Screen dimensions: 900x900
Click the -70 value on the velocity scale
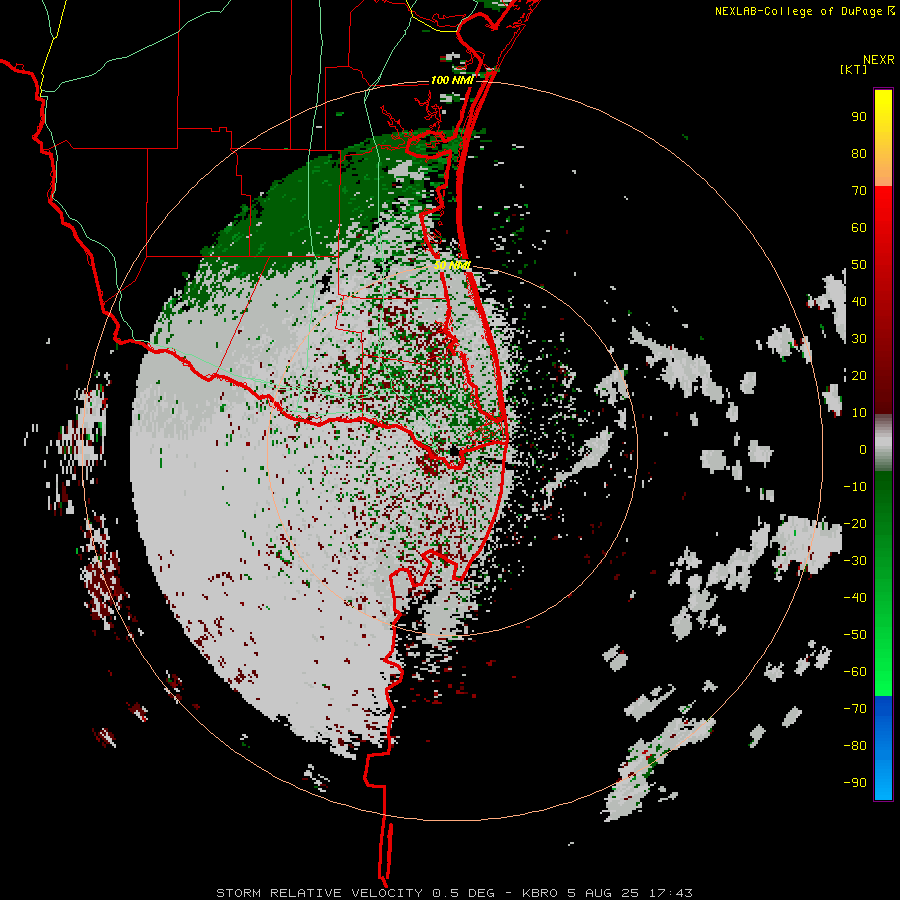855,709
